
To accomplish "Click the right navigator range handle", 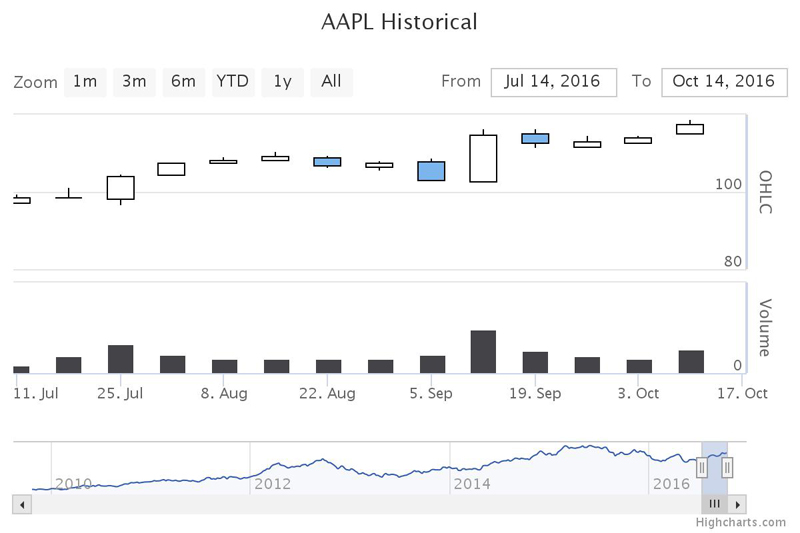I will [x=728, y=467].
